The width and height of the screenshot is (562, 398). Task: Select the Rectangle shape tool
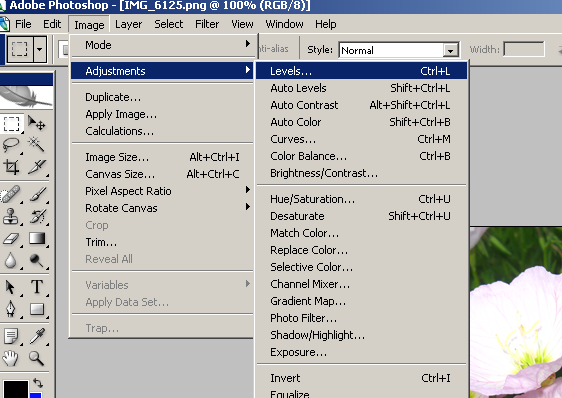[37, 309]
